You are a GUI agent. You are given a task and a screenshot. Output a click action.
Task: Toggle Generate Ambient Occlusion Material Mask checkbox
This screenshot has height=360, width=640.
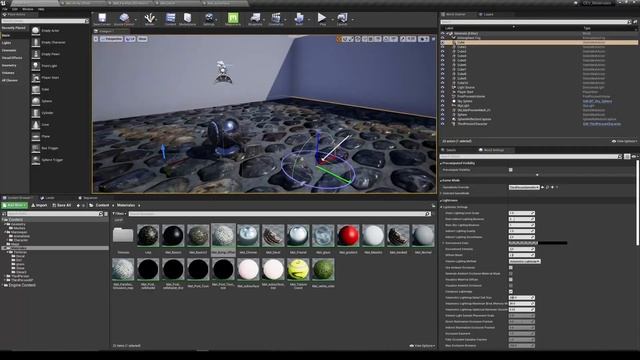pyautogui.click(x=511, y=273)
